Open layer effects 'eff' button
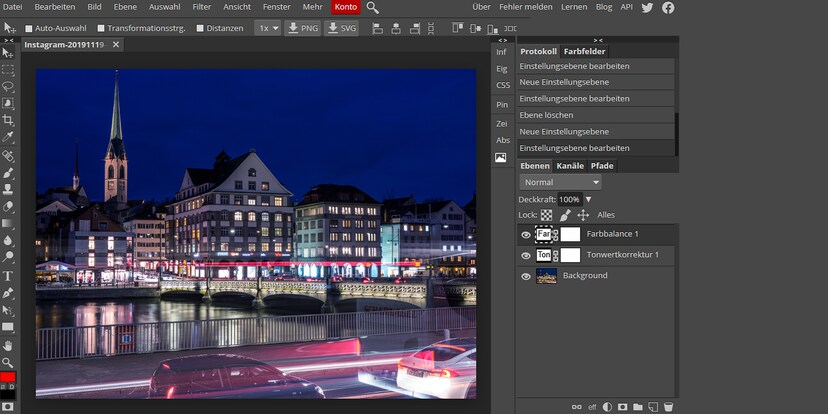The height and width of the screenshot is (414, 828). (592, 407)
